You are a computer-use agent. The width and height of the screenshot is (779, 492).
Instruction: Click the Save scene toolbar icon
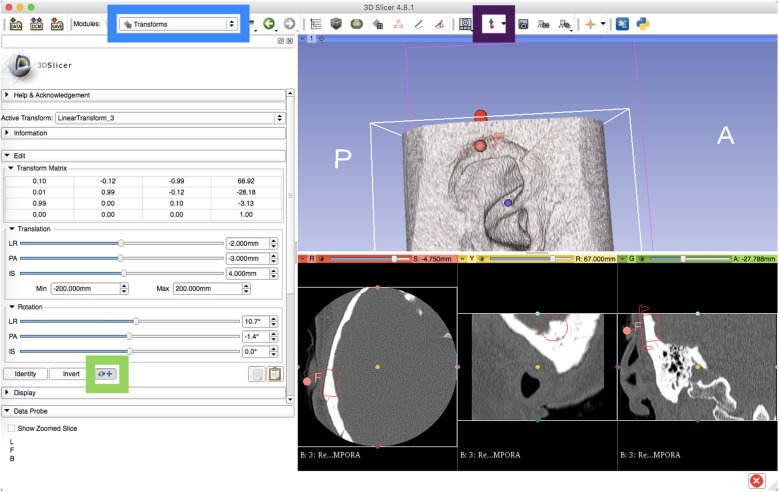point(59,23)
